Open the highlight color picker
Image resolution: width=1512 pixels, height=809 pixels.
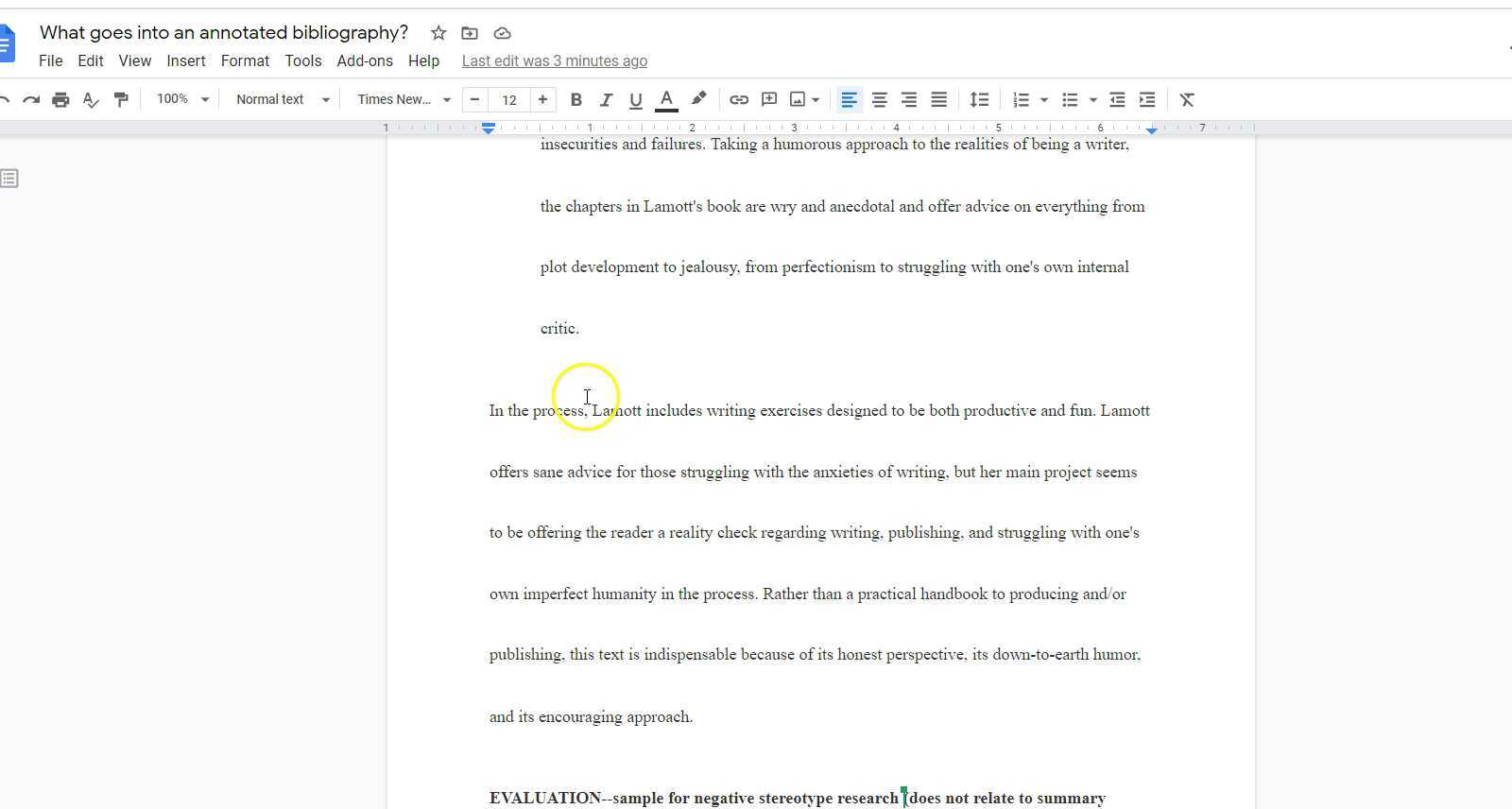click(698, 99)
